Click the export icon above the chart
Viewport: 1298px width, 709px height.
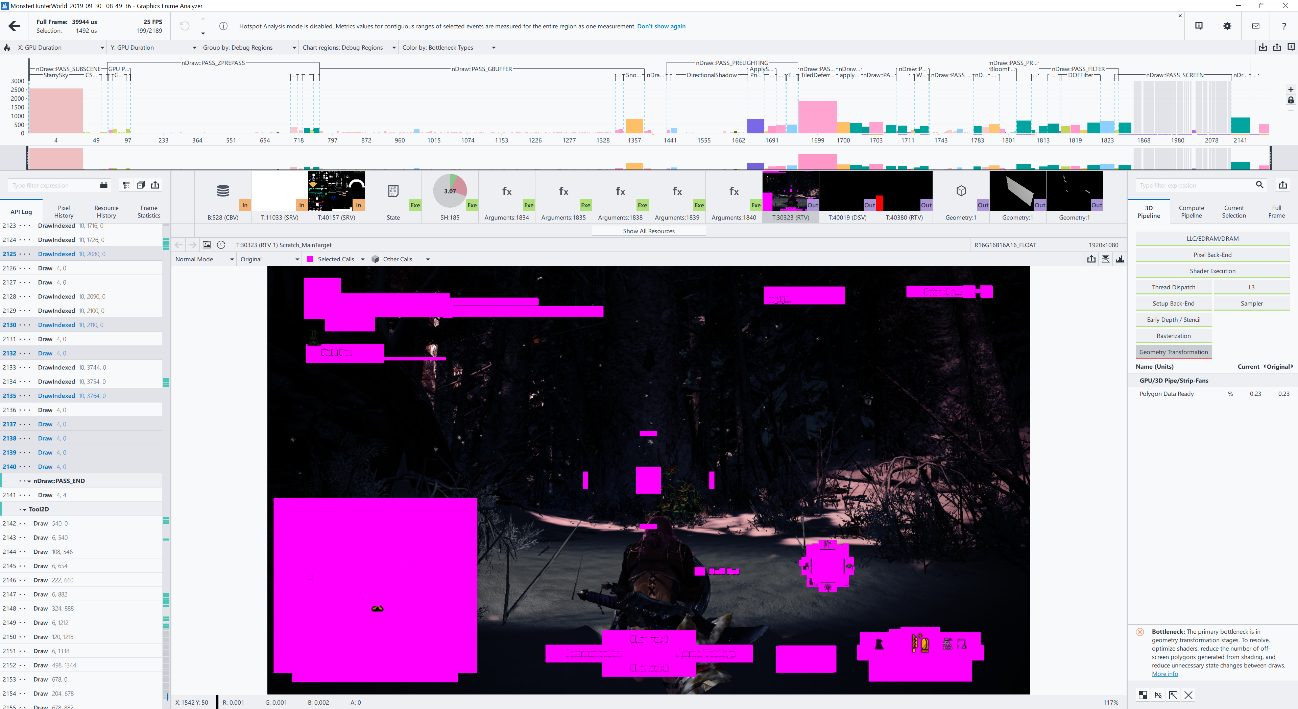click(1276, 47)
